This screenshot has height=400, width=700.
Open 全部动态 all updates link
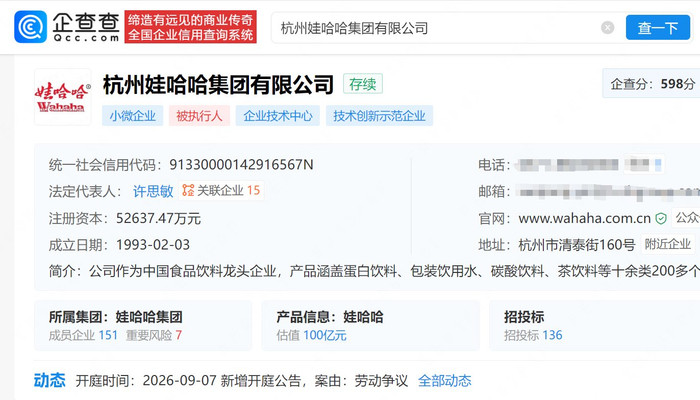pyautogui.click(x=445, y=381)
